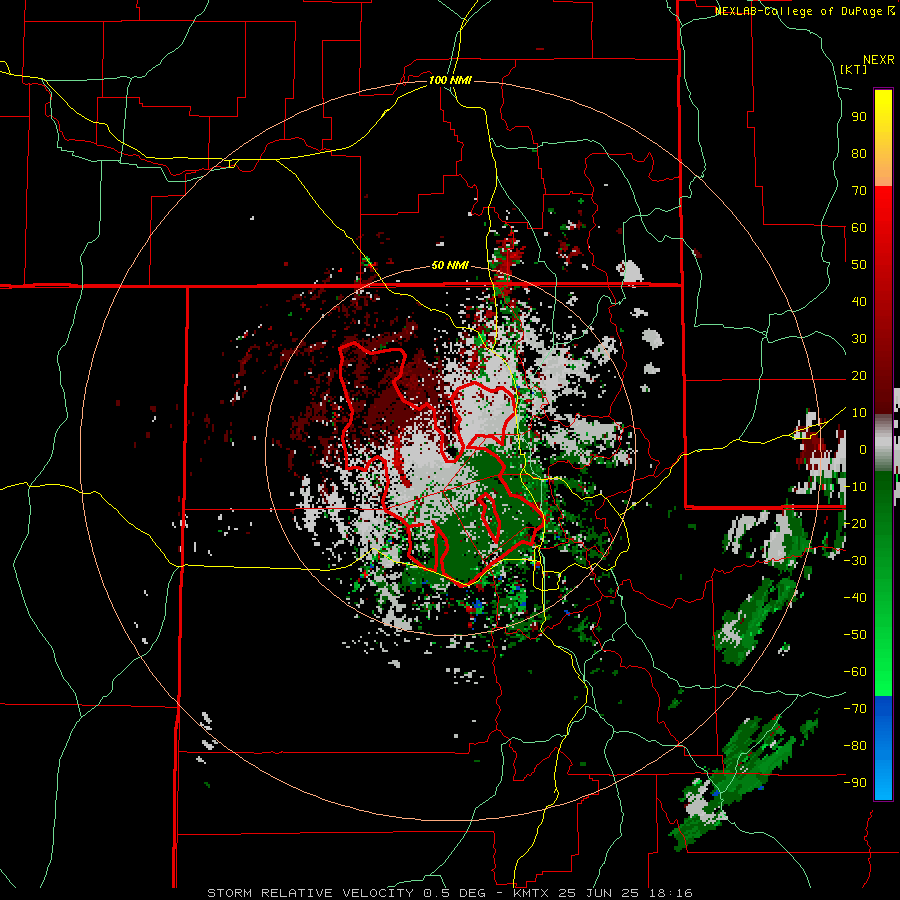The image size is (900, 900).
Task: Click the "-80" value on the velocity scale
Action: point(855,746)
